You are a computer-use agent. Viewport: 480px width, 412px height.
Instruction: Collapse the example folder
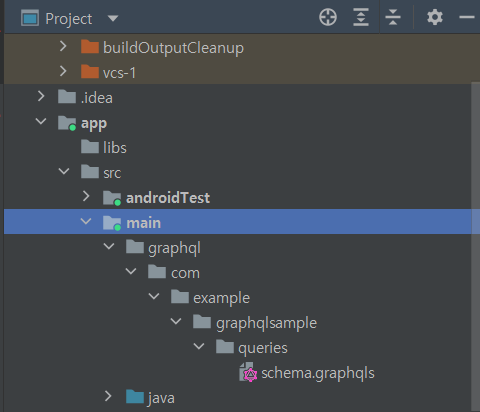(154, 296)
